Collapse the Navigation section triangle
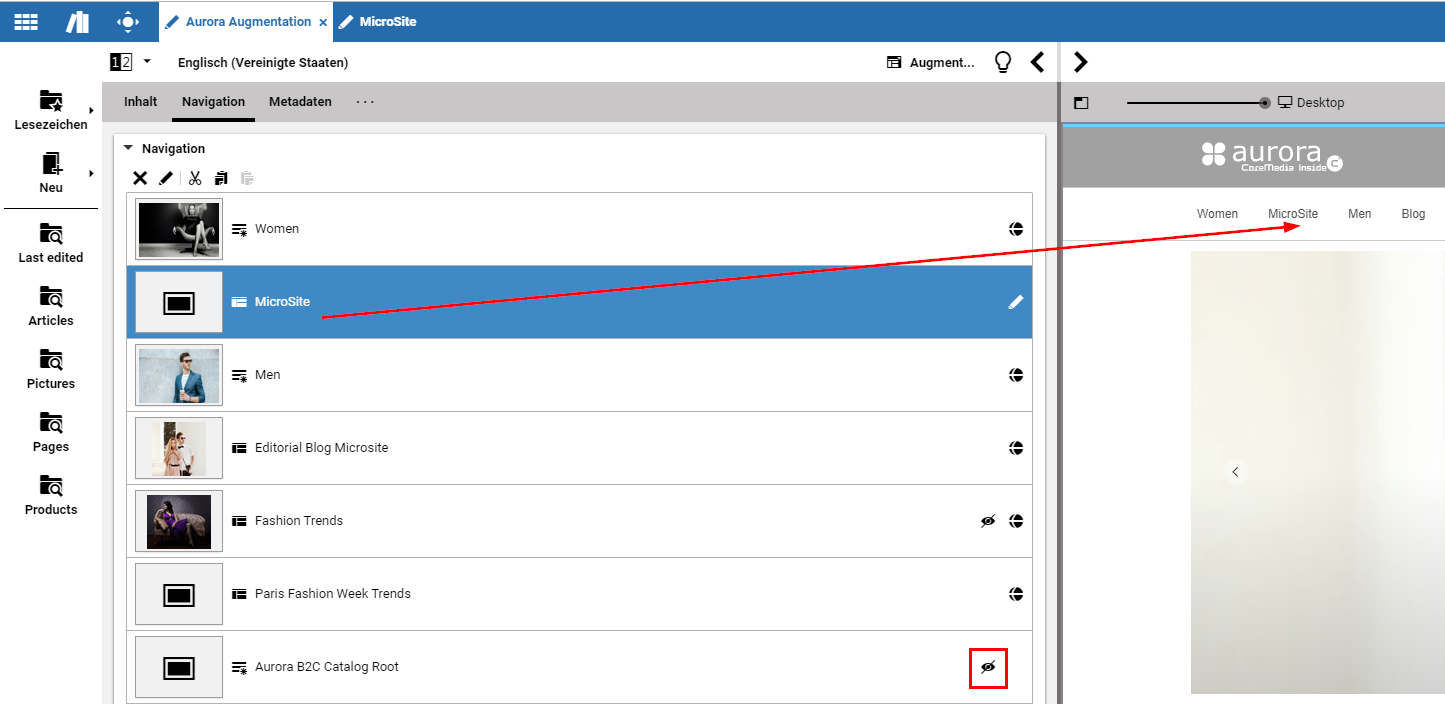The height and width of the screenshot is (704, 1445). click(x=128, y=148)
